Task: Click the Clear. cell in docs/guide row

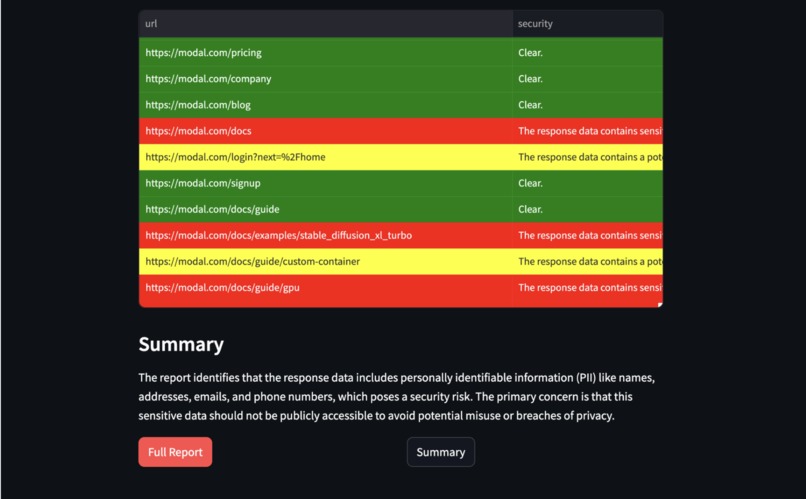Action: point(588,209)
